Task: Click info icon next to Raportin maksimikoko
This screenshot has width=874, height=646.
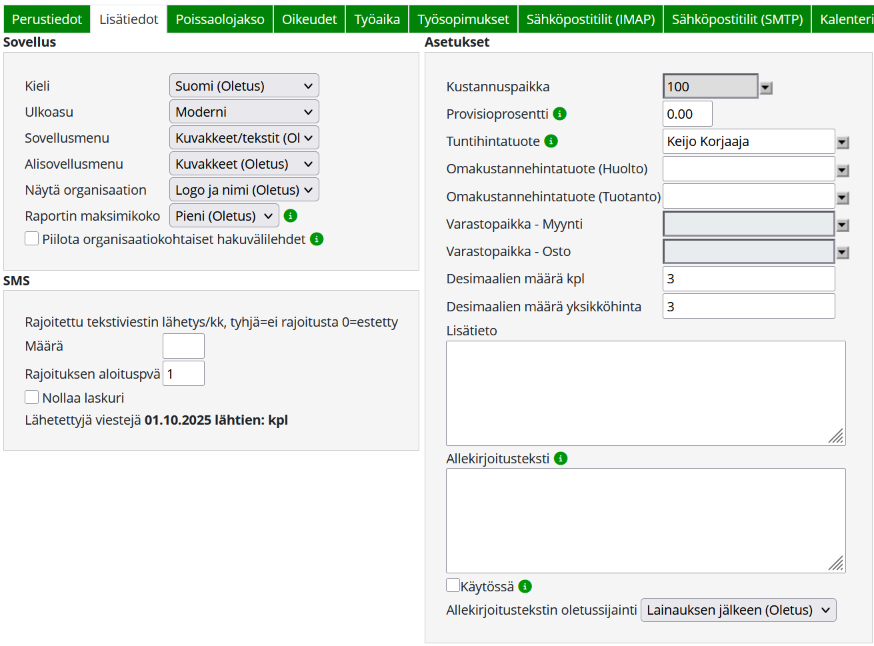Action: [291, 215]
